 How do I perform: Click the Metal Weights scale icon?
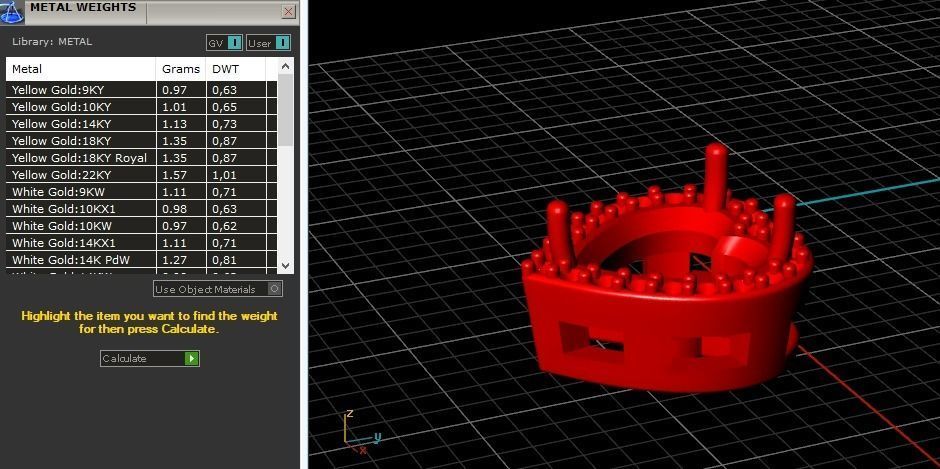pyautogui.click(x=12, y=11)
